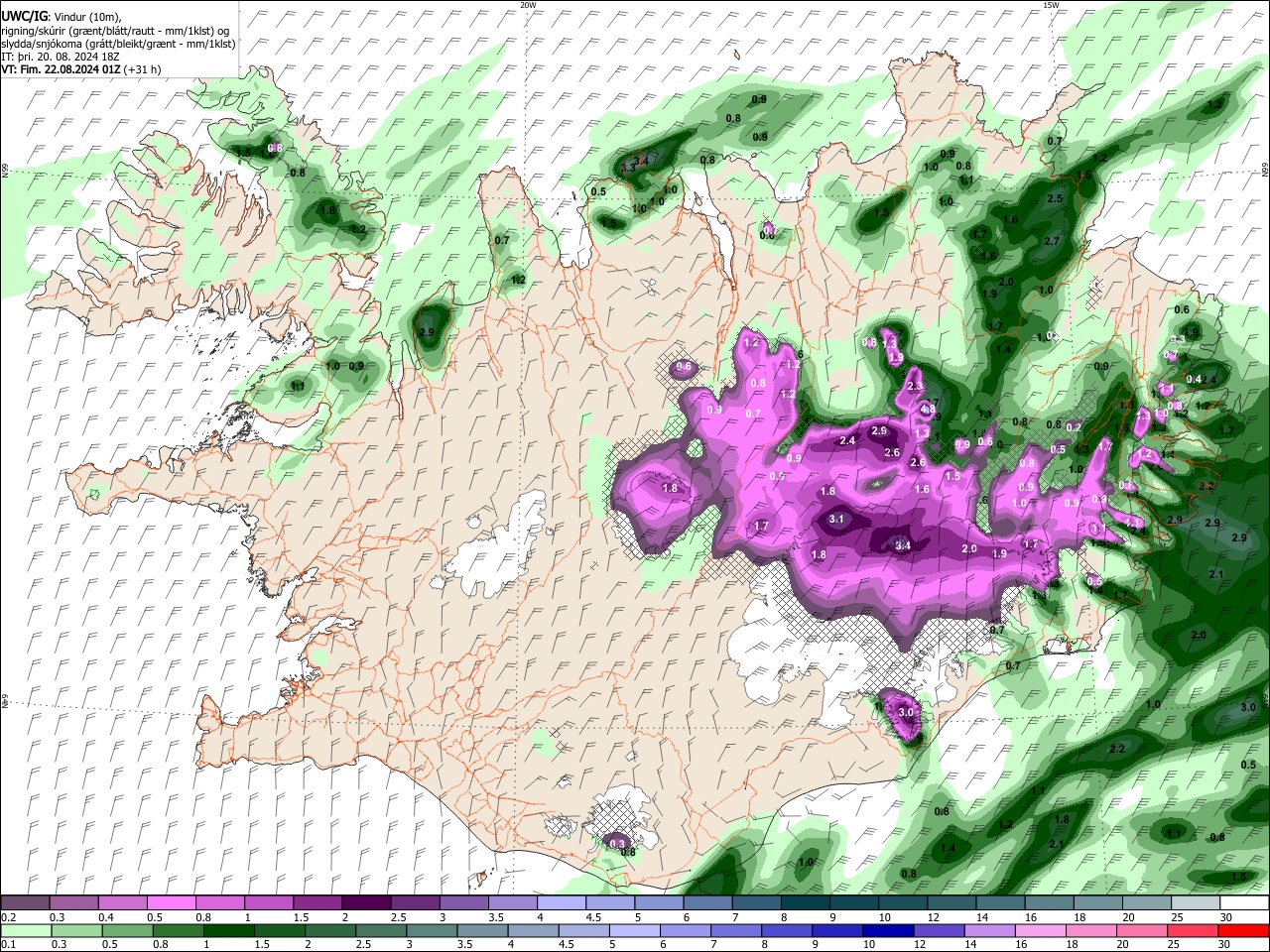This screenshot has height=952, width=1270.
Task: Click the '2.4' value in the purple area
Action: 847,440
